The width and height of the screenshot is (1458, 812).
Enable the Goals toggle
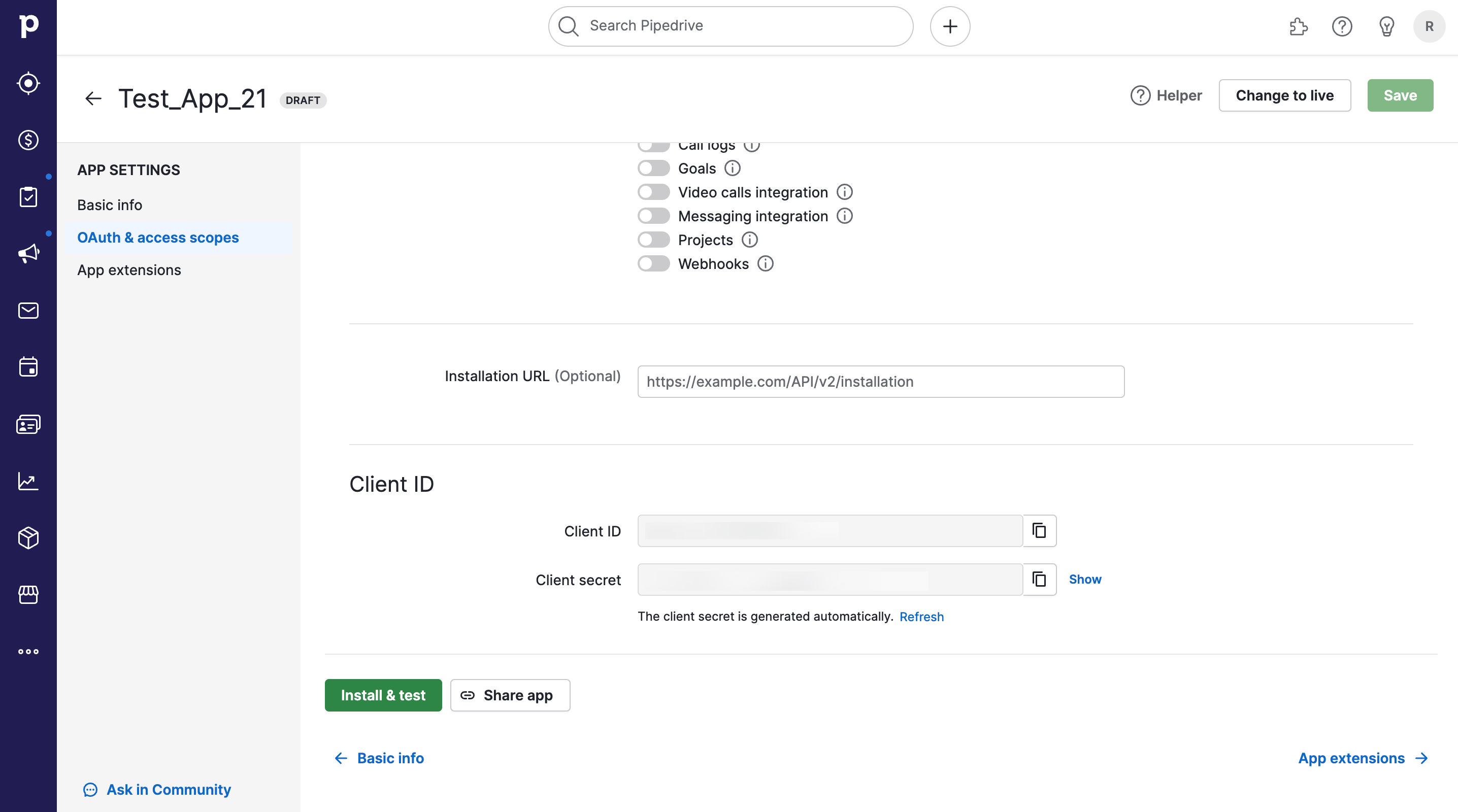tap(654, 168)
